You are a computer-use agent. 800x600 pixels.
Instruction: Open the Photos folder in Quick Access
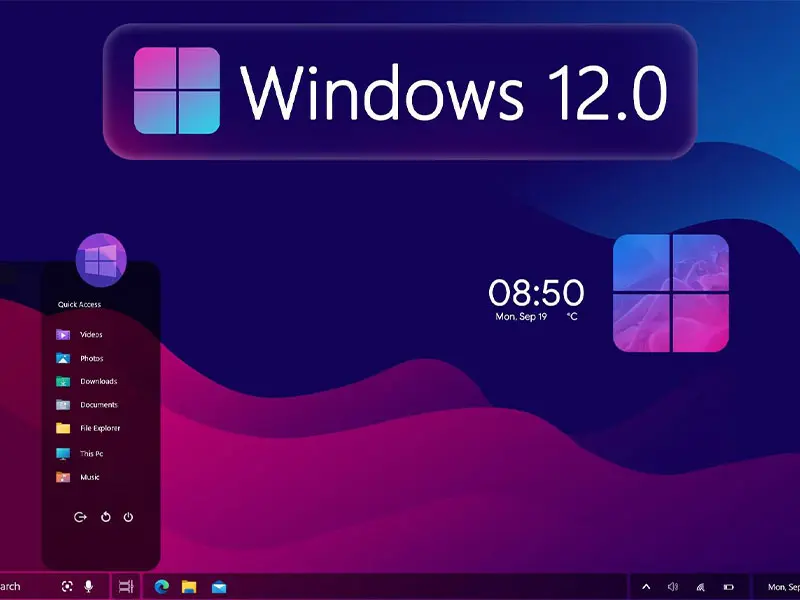pos(80,358)
